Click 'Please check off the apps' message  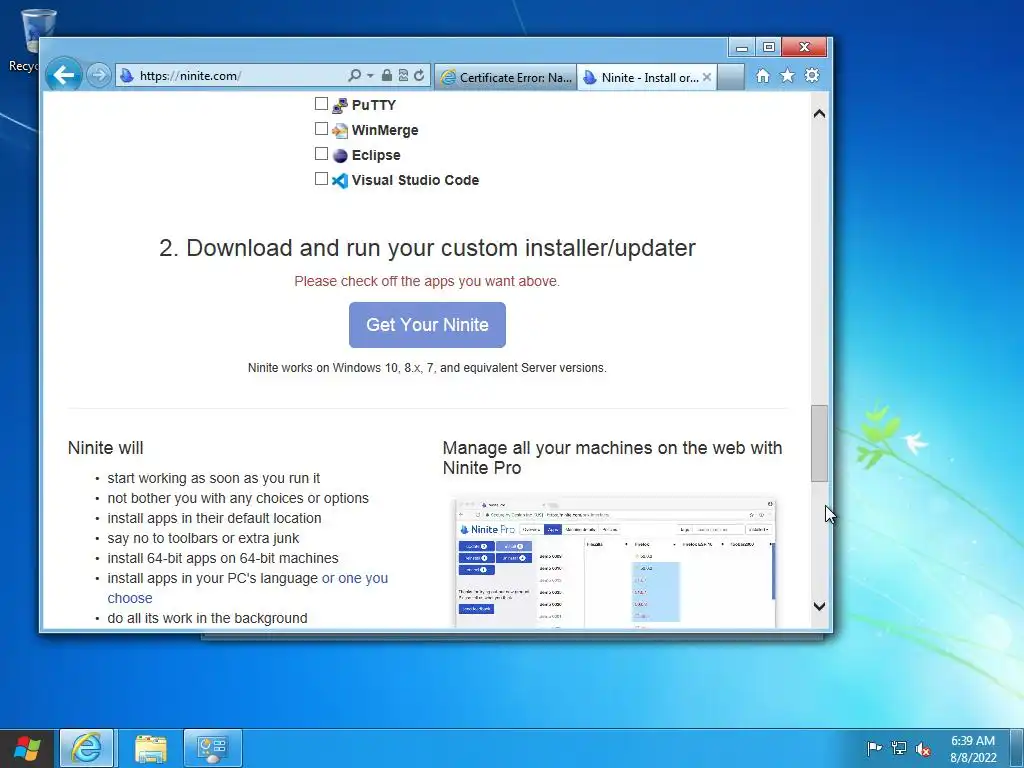click(x=427, y=281)
